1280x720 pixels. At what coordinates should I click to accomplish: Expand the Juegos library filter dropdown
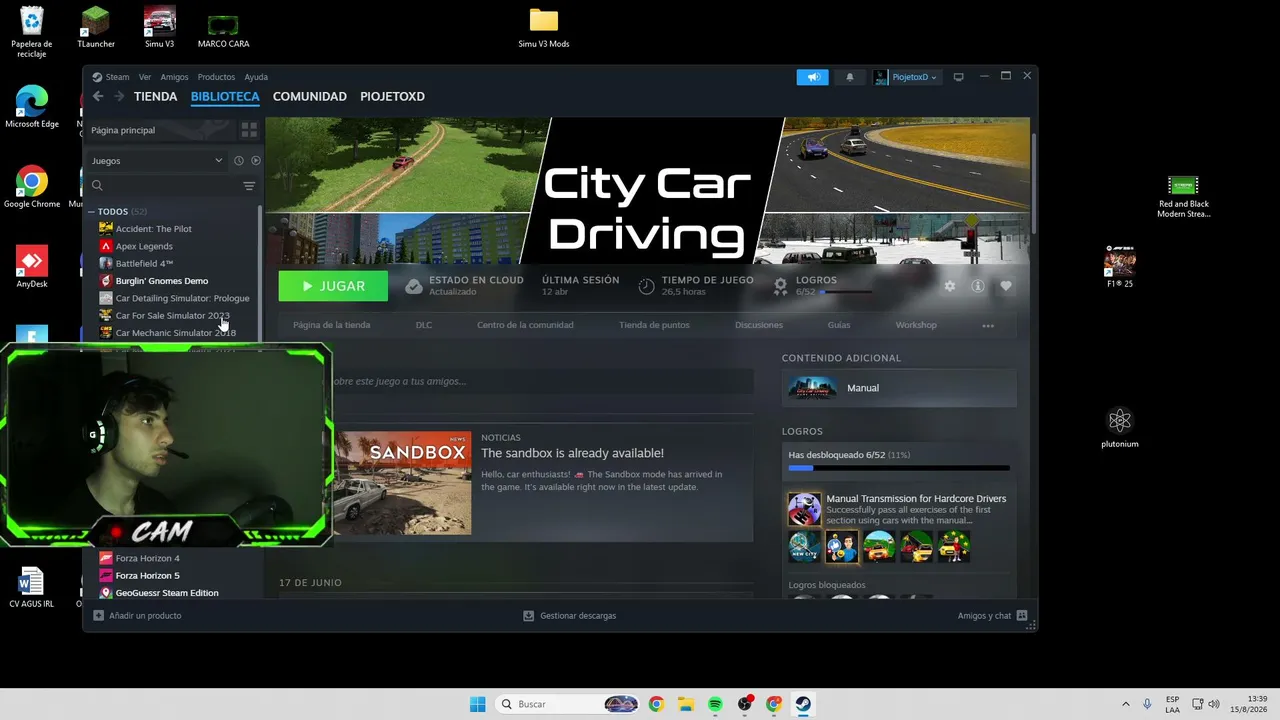tap(158, 160)
